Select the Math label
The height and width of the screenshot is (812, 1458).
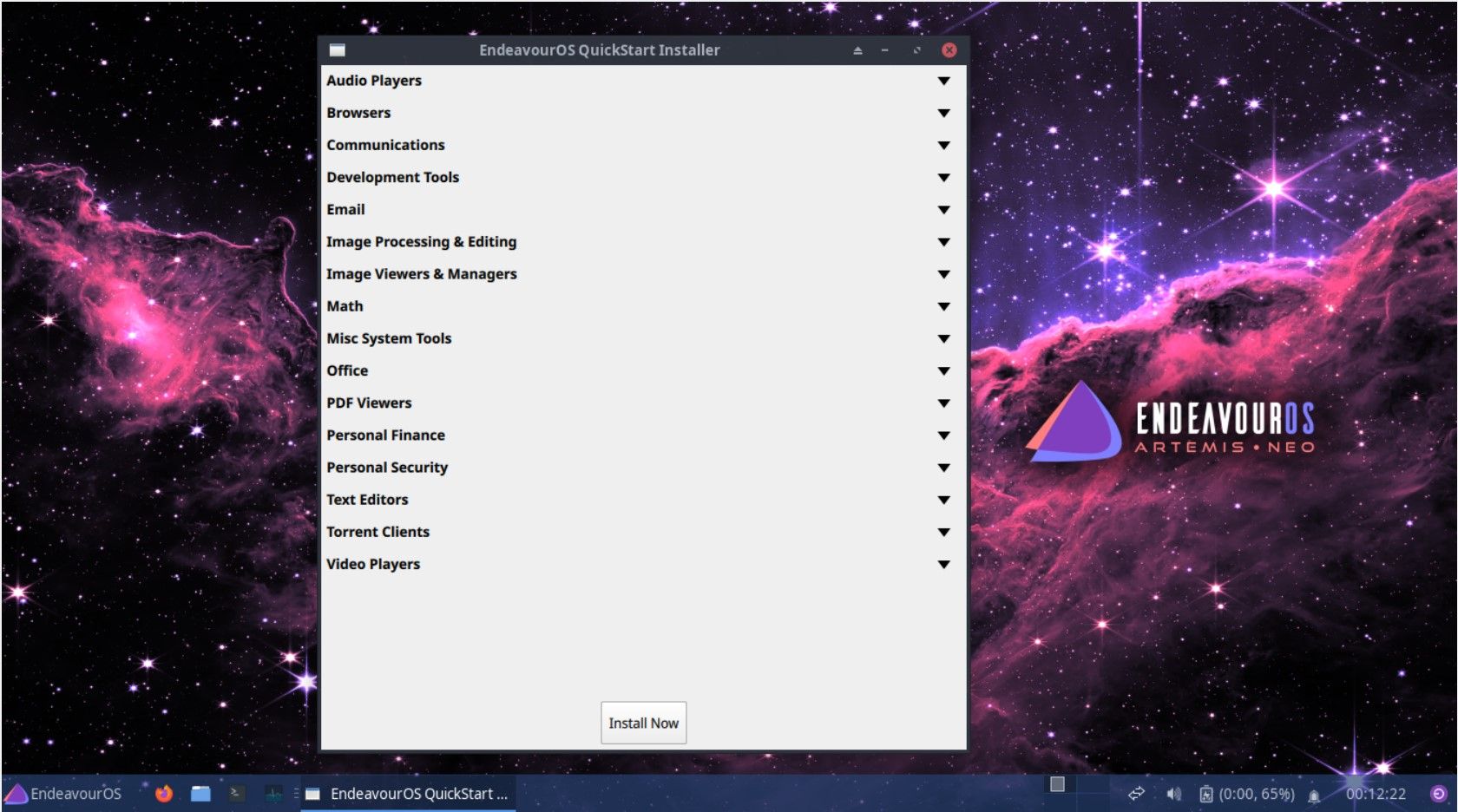pyautogui.click(x=345, y=306)
